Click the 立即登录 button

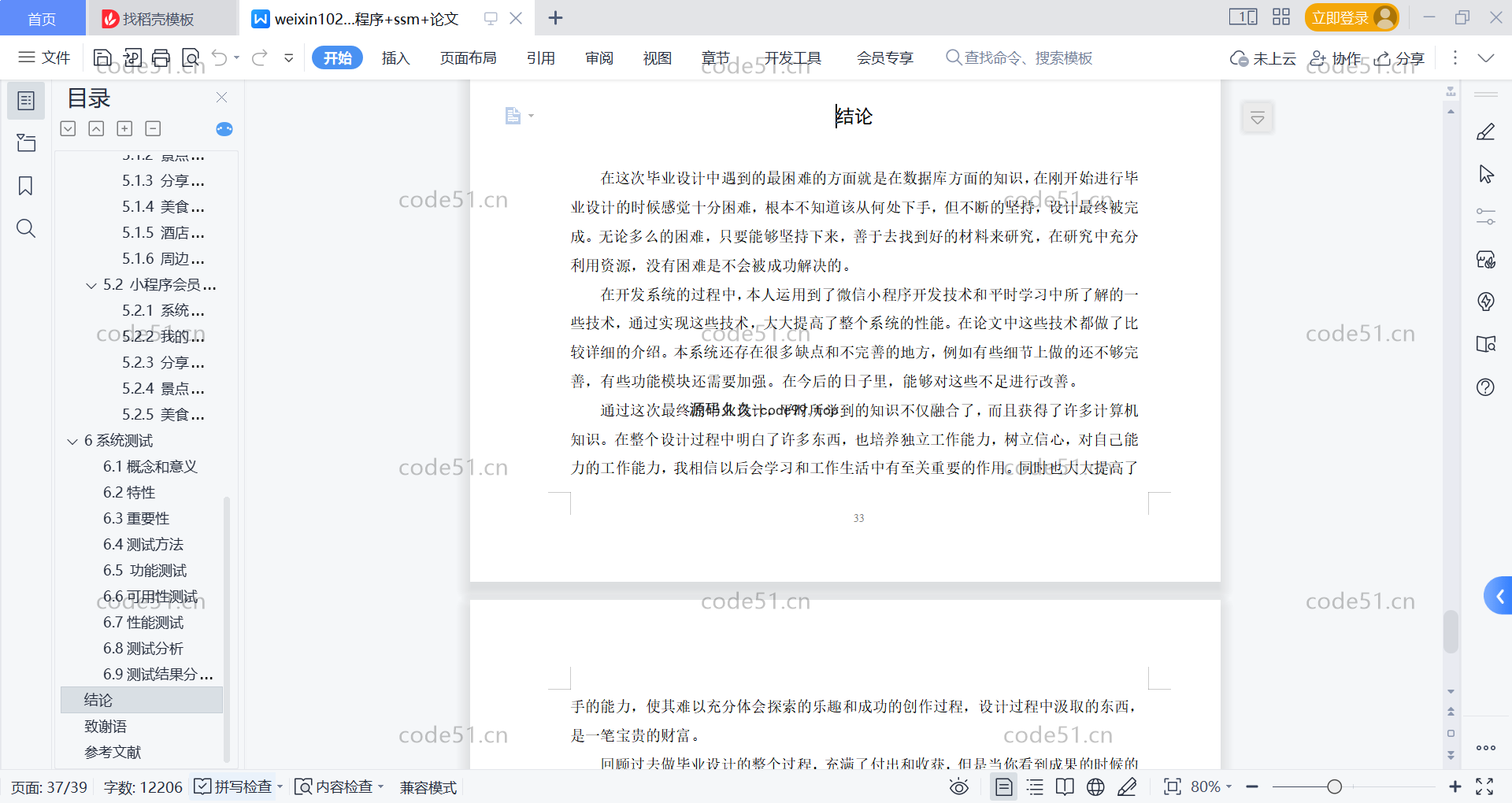point(1351,17)
